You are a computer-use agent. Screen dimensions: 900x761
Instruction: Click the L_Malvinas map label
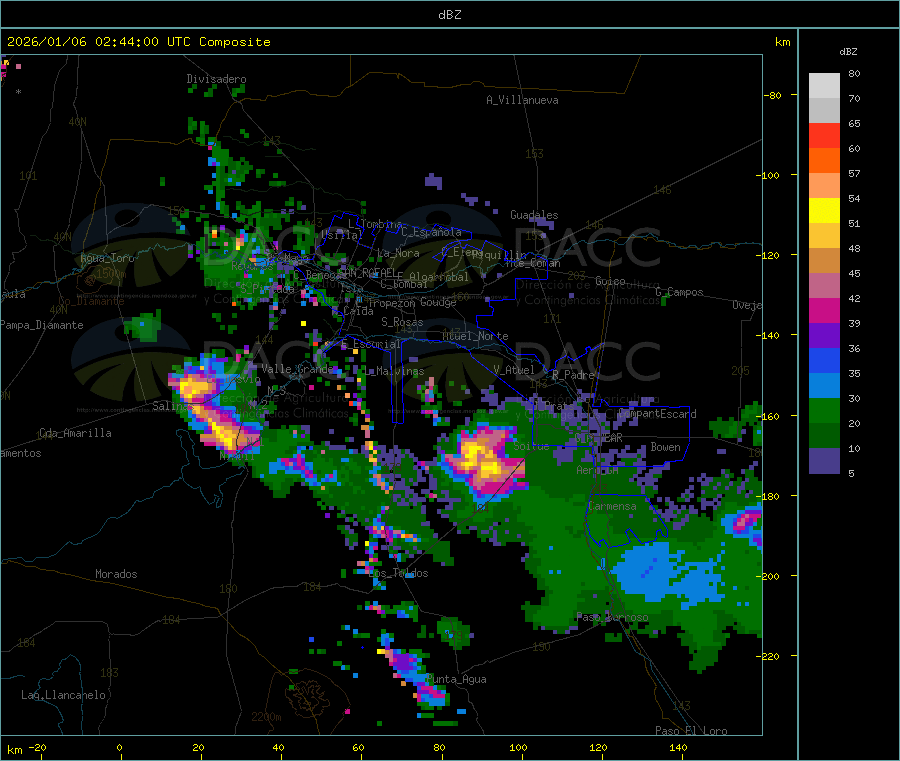pyautogui.click(x=394, y=372)
